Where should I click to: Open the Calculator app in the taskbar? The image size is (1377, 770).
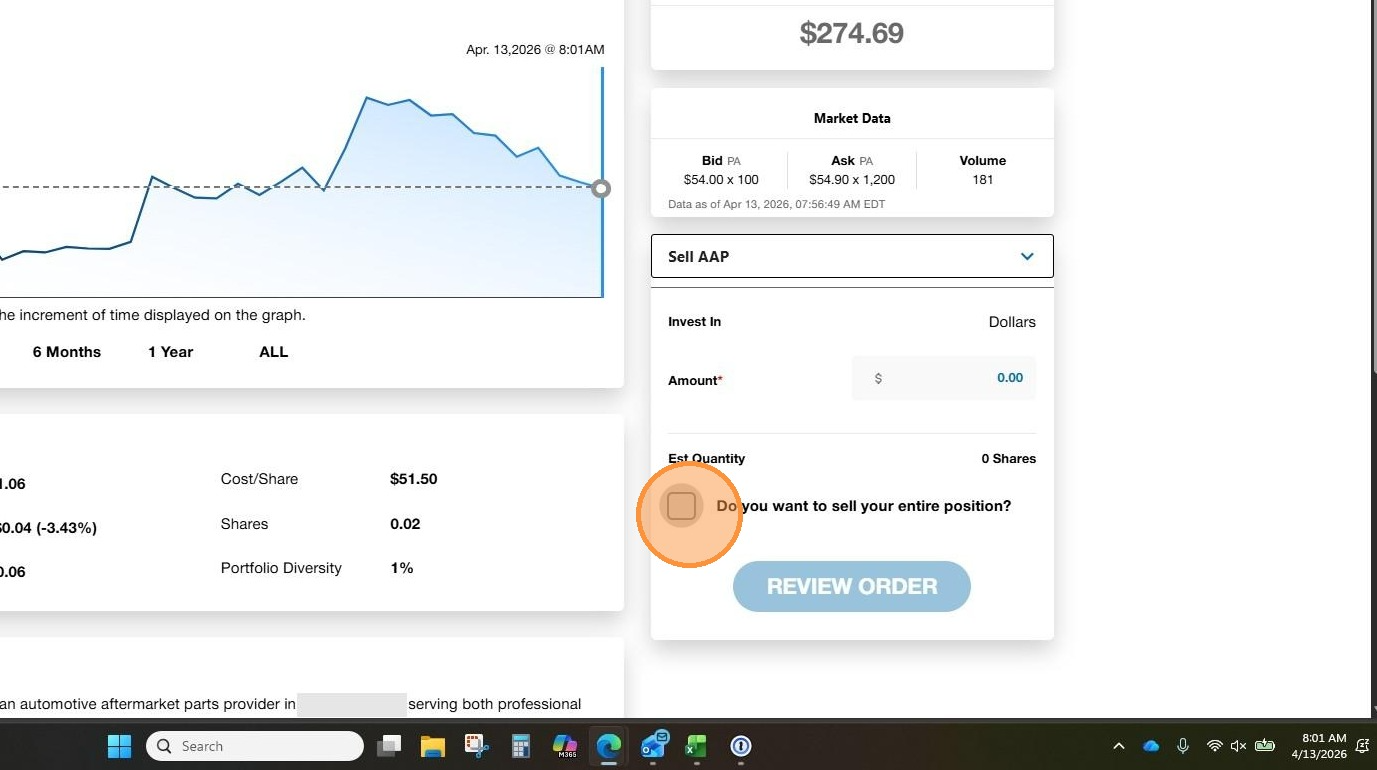click(520, 746)
